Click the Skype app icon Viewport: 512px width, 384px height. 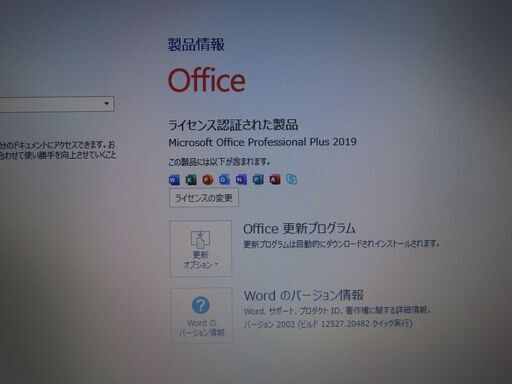(291, 179)
